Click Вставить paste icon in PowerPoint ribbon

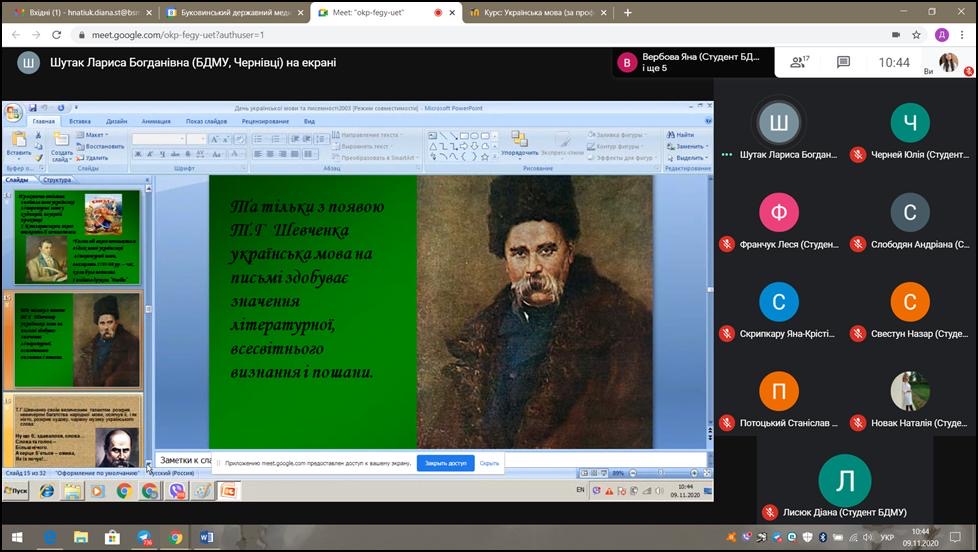pyautogui.click(x=19, y=144)
